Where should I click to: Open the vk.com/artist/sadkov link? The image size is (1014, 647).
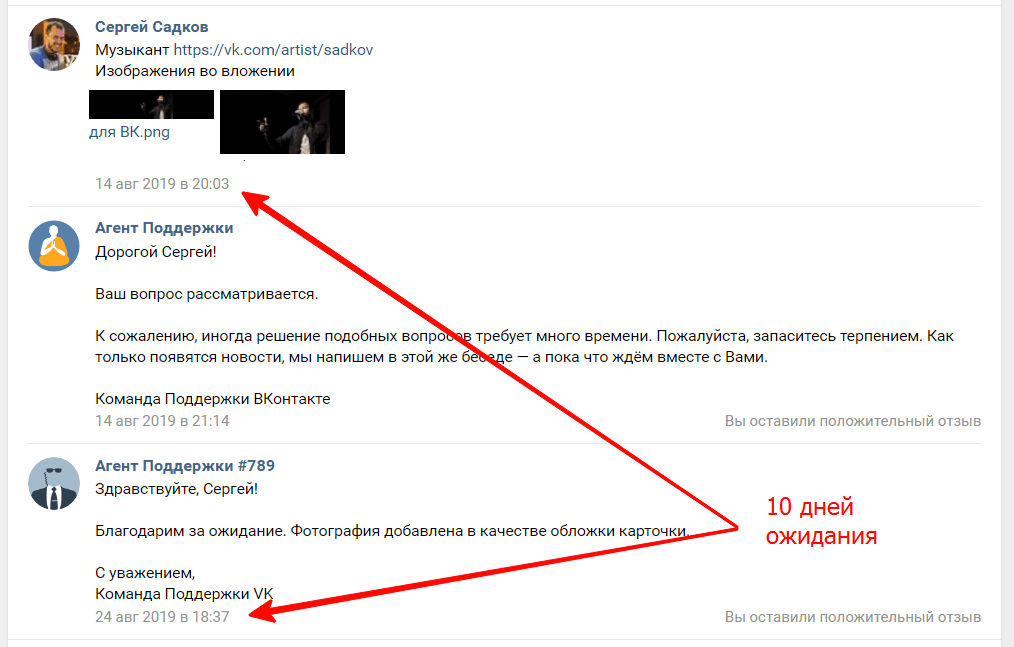(273, 50)
